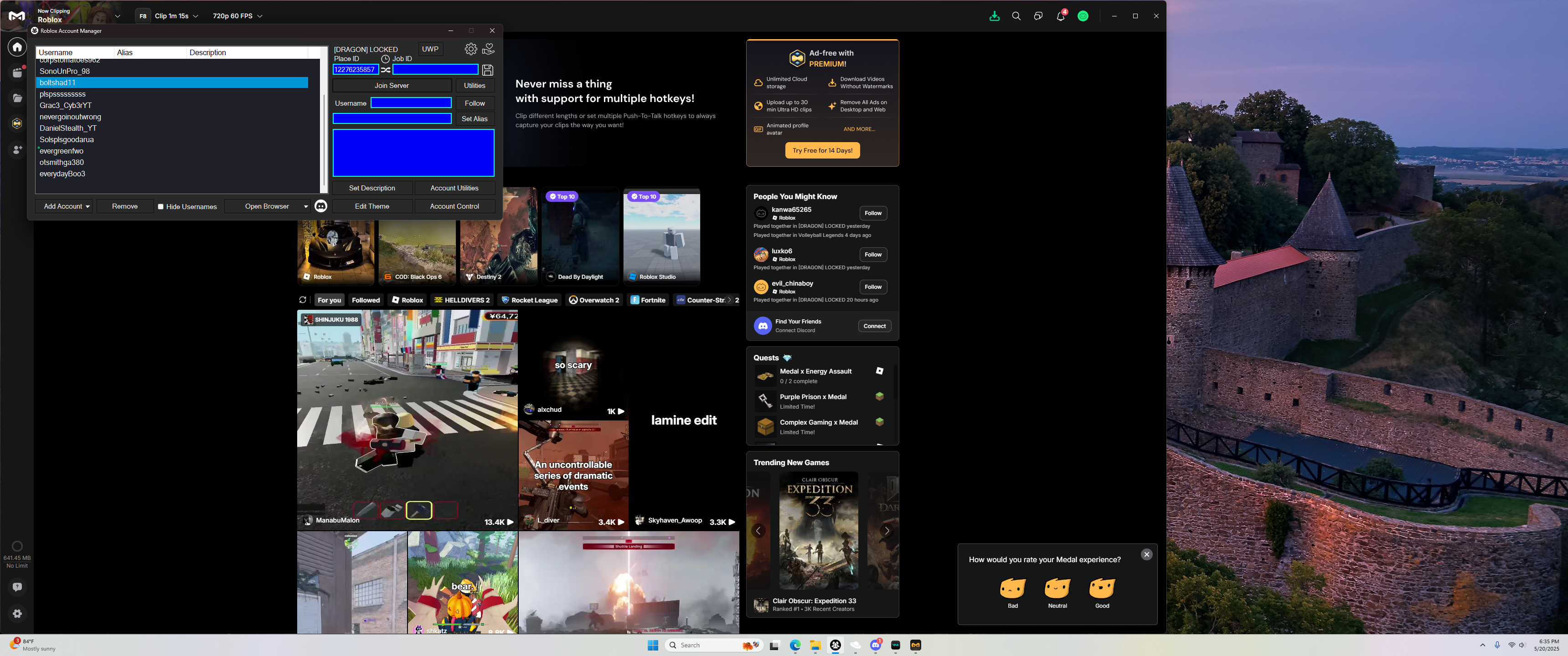Open settings gear in Roblox Account Manager
The height and width of the screenshot is (656, 1568).
(x=470, y=49)
